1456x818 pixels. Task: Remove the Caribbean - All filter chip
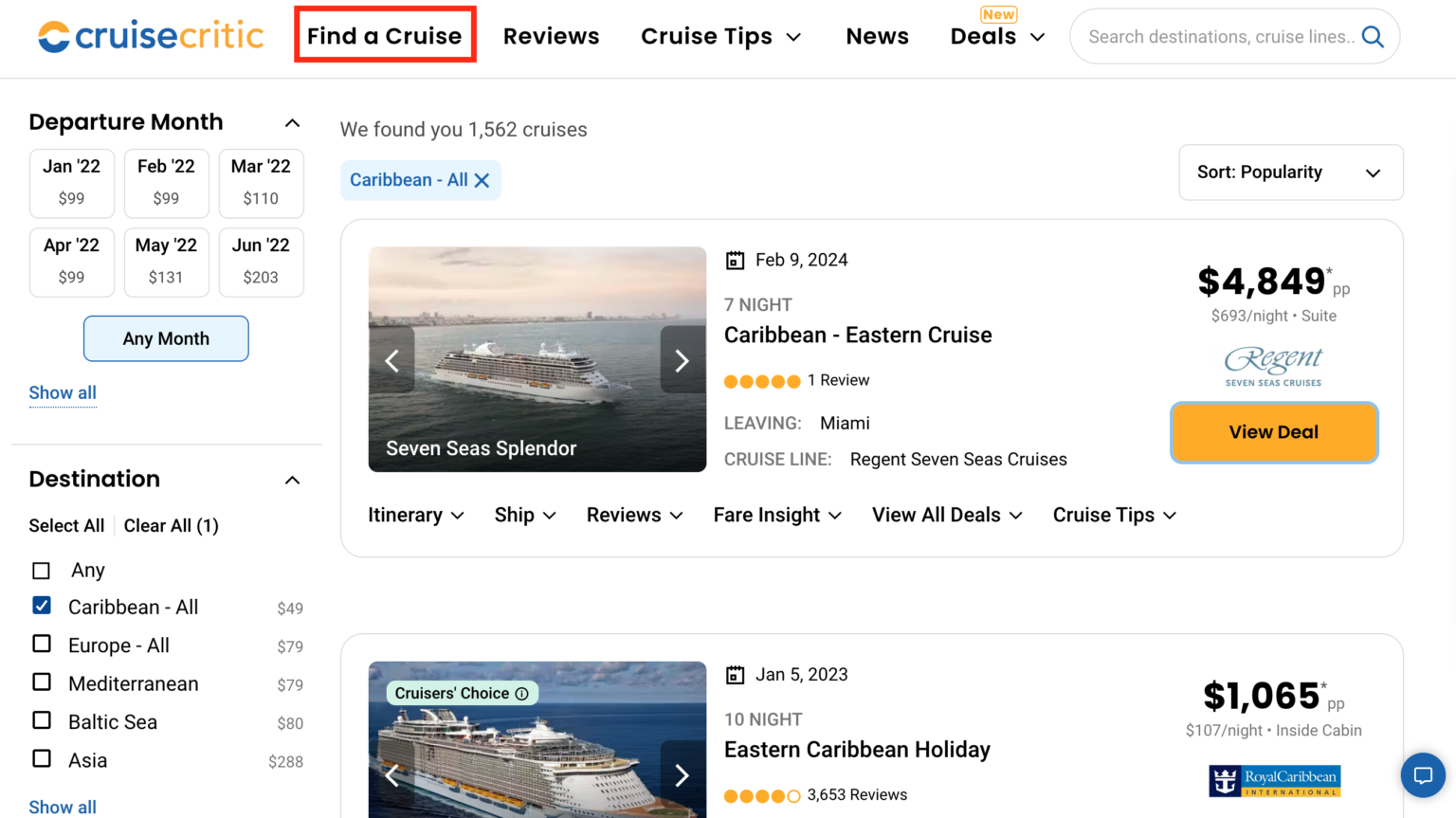(x=482, y=180)
